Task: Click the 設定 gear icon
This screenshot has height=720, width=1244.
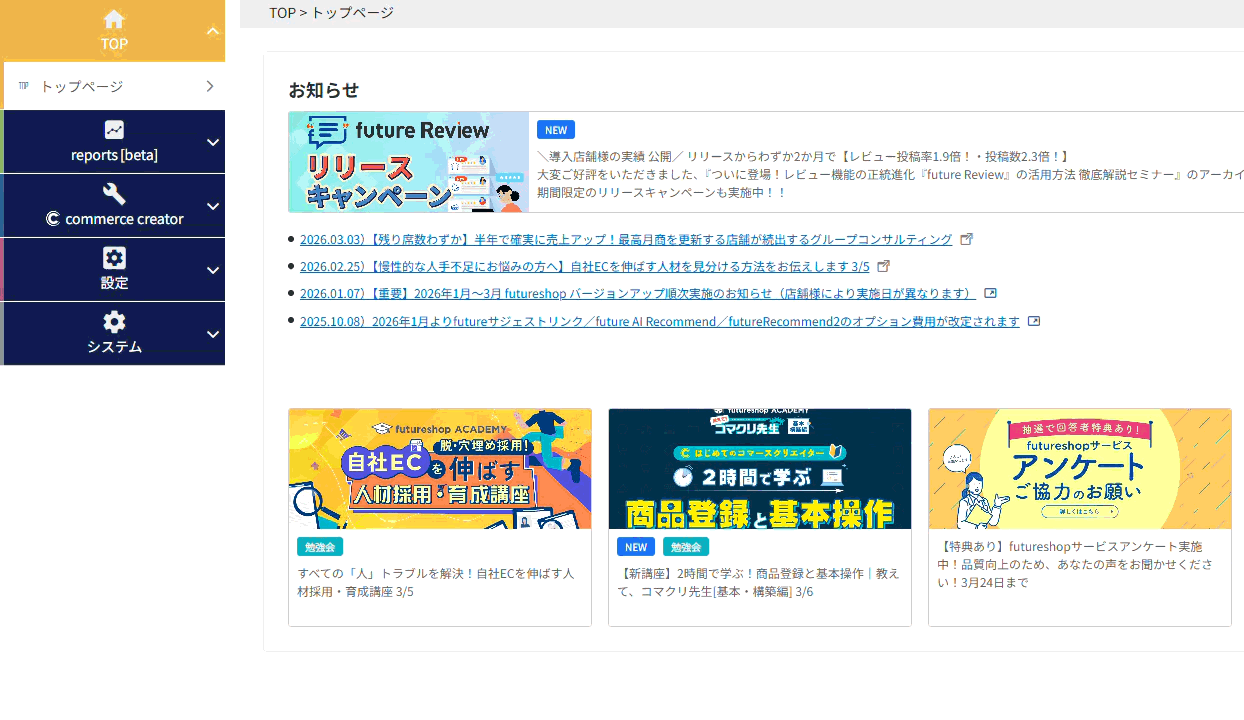Action: [x=114, y=257]
